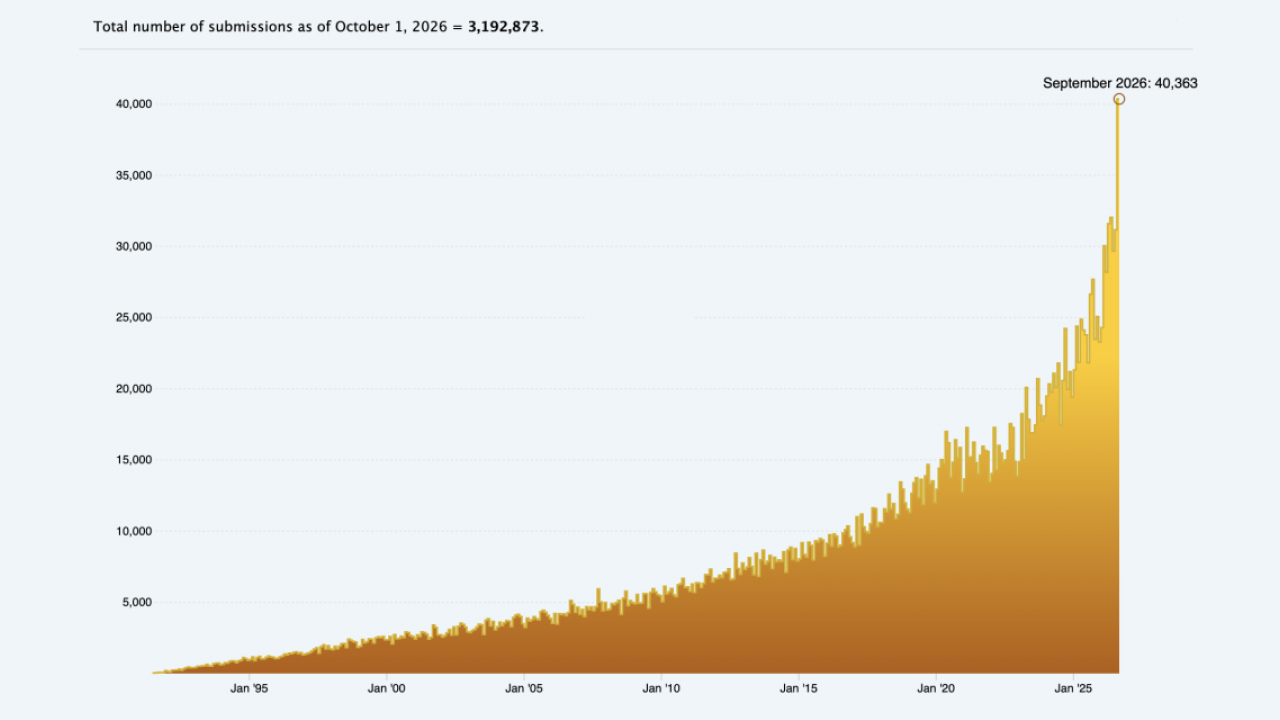Viewport: 1280px width, 720px height.
Task: Click the Jan '95 x-axis label
Action: click(249, 688)
